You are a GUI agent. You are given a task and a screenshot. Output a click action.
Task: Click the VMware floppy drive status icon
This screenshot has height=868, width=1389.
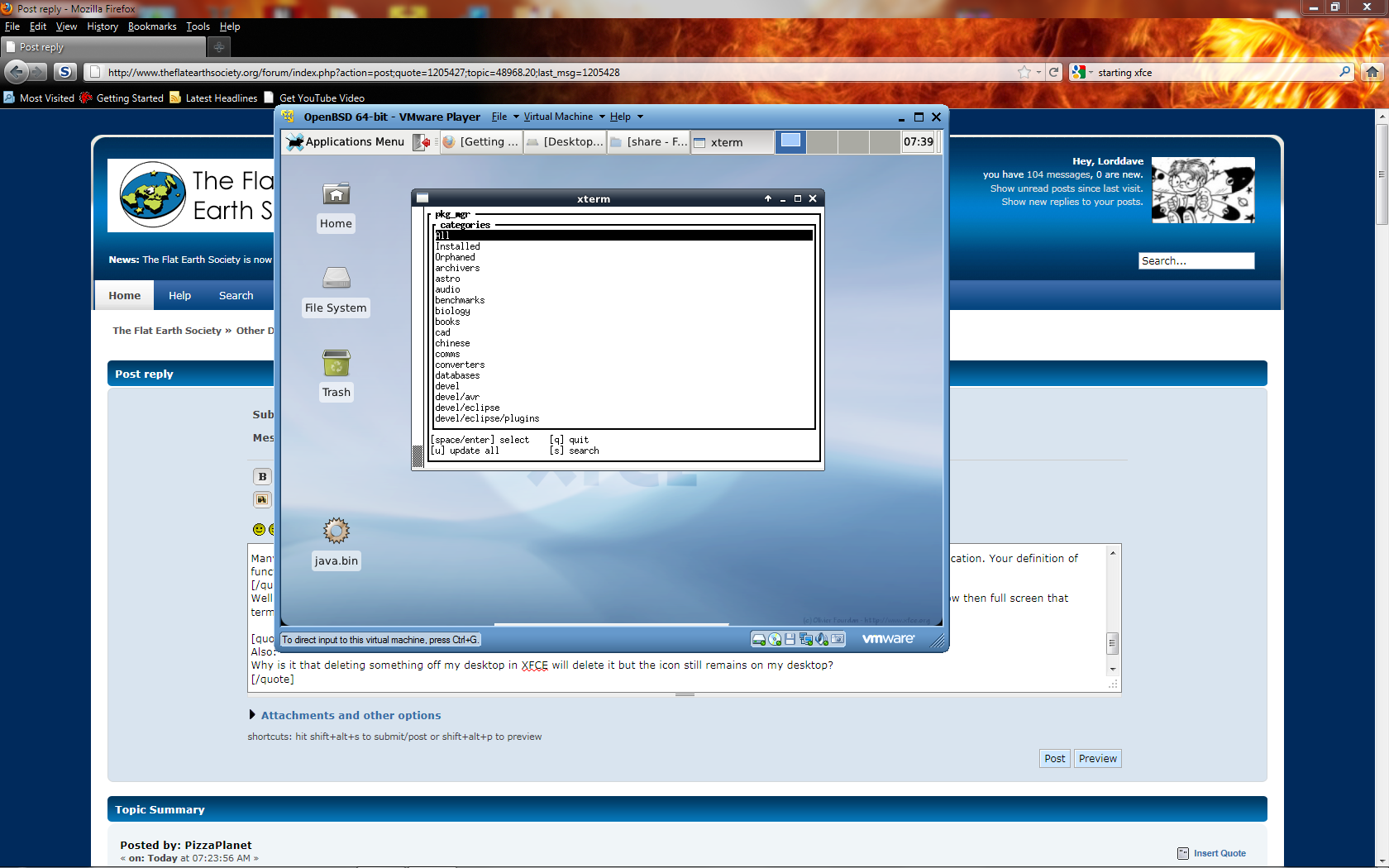pos(790,639)
